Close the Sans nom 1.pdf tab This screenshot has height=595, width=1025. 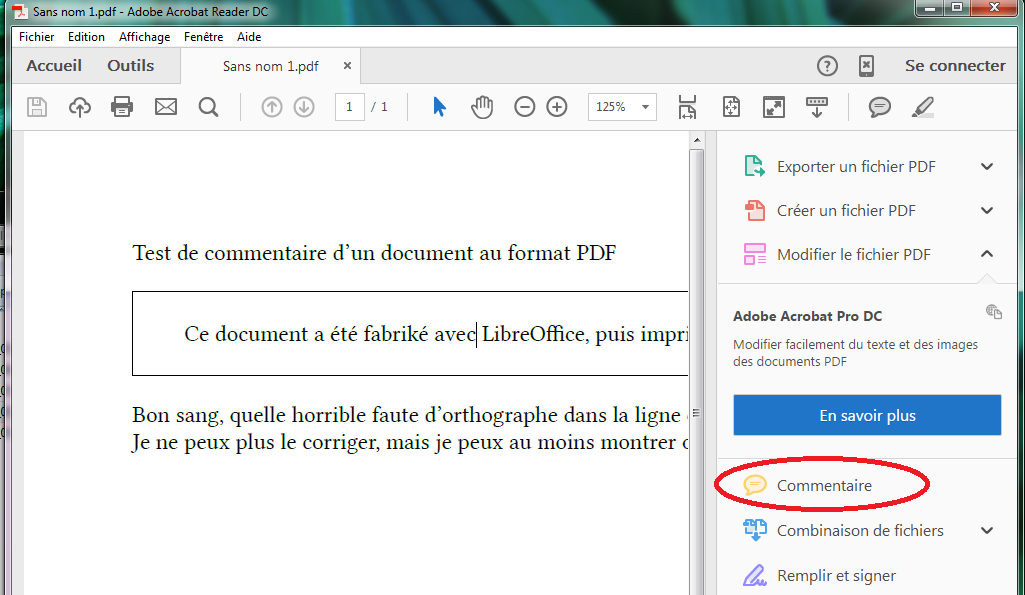click(347, 65)
